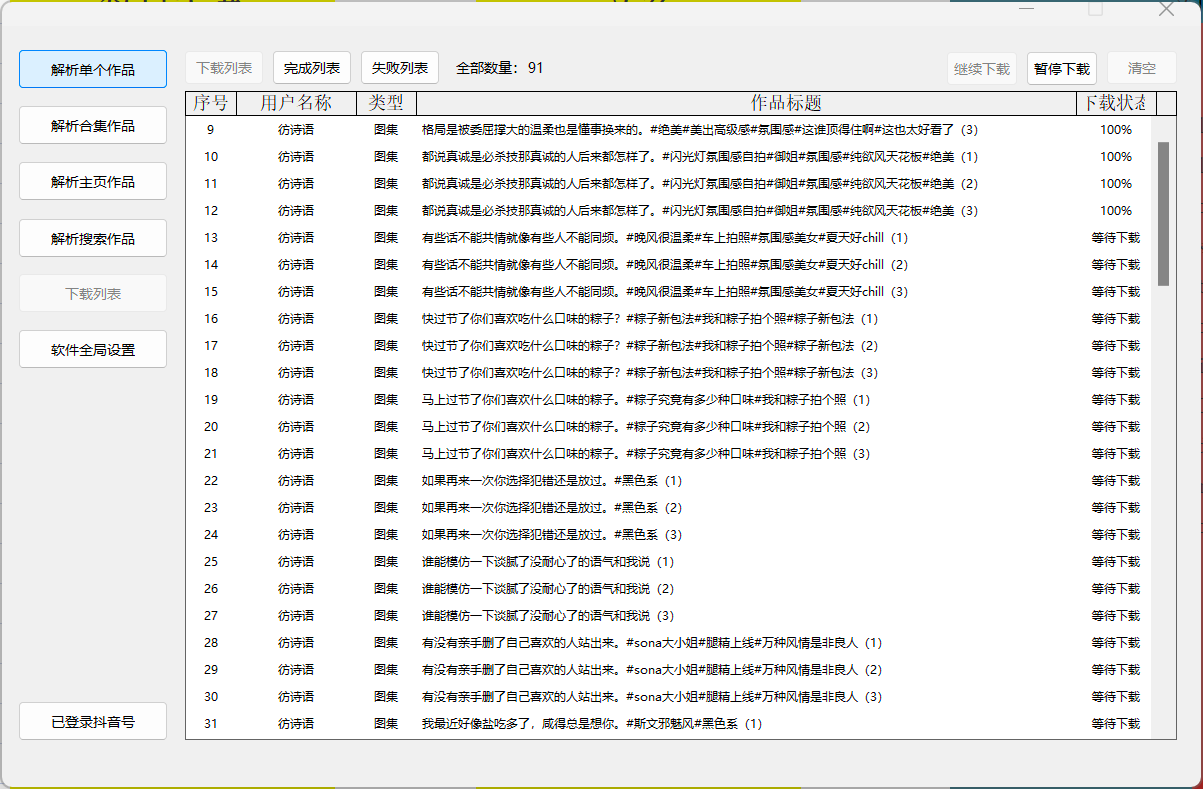Click the 序号 column header
The height and width of the screenshot is (789, 1203).
tap(209, 102)
